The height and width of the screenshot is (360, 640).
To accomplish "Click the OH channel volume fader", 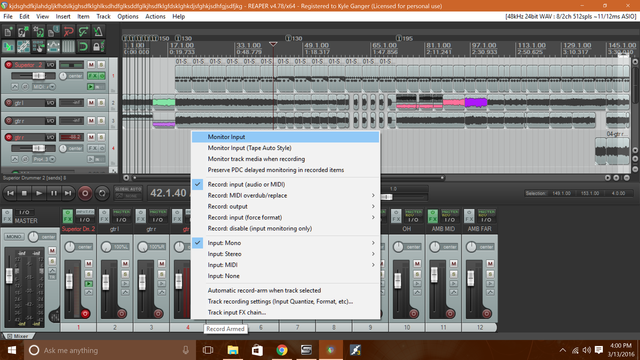I will [397, 280].
